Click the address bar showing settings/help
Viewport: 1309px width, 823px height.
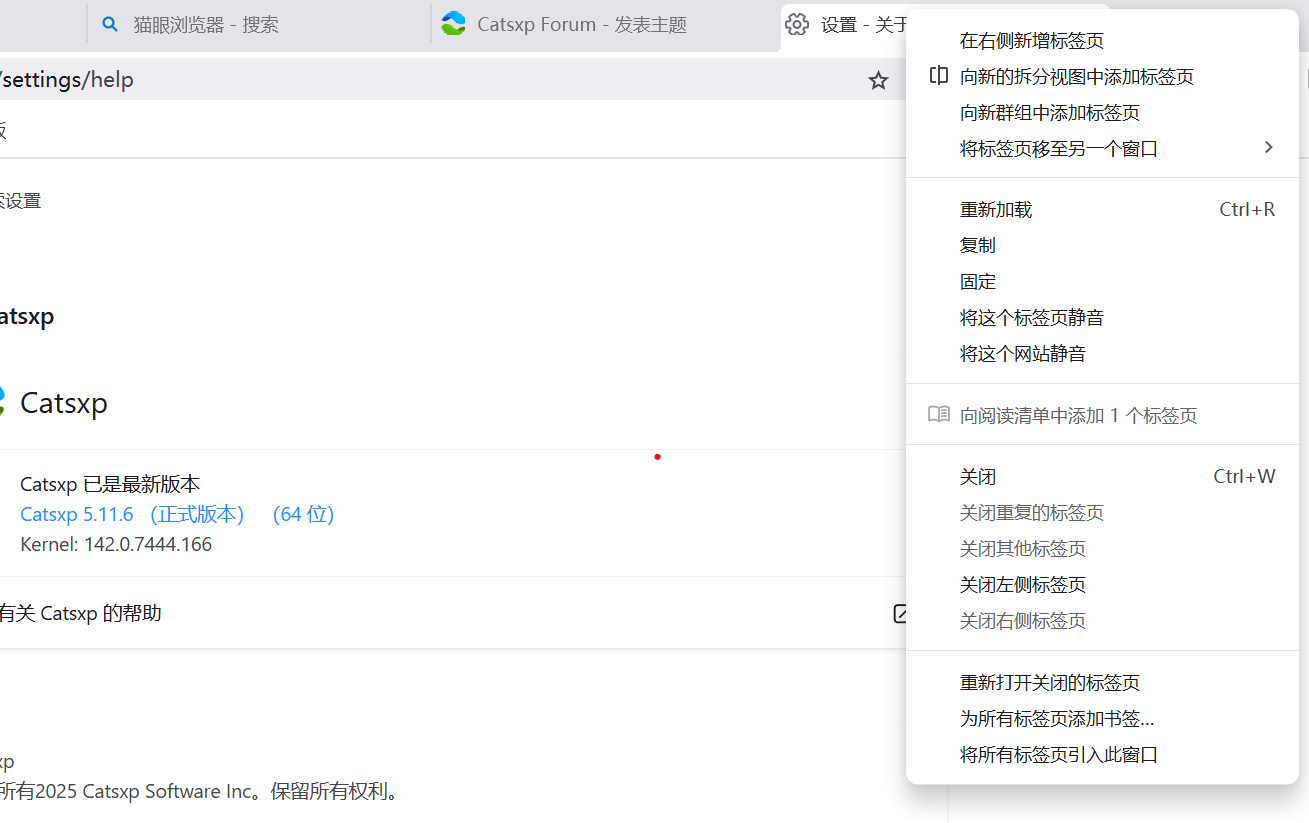(400, 80)
